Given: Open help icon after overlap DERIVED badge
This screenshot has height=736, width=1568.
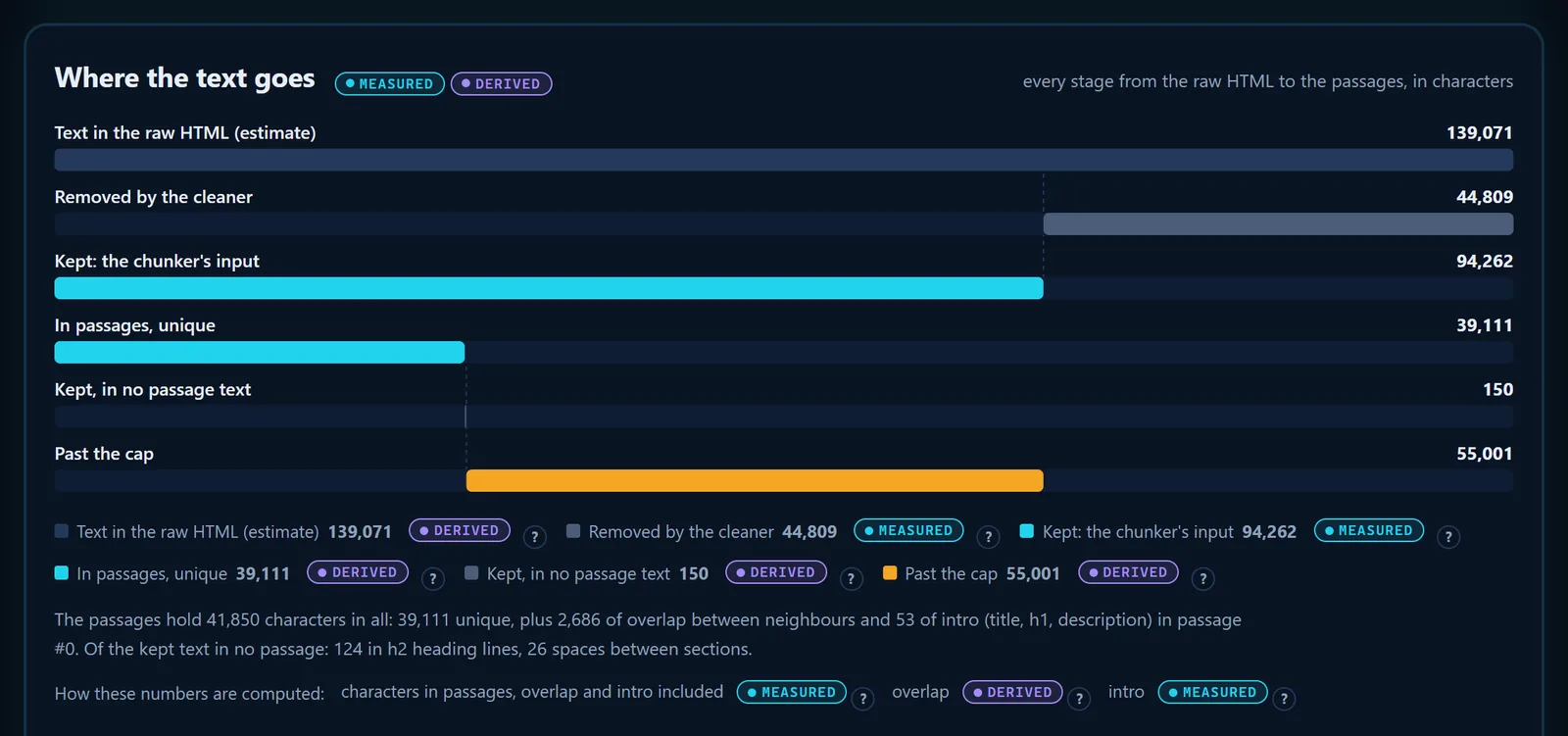Looking at the screenshot, I should [1079, 699].
